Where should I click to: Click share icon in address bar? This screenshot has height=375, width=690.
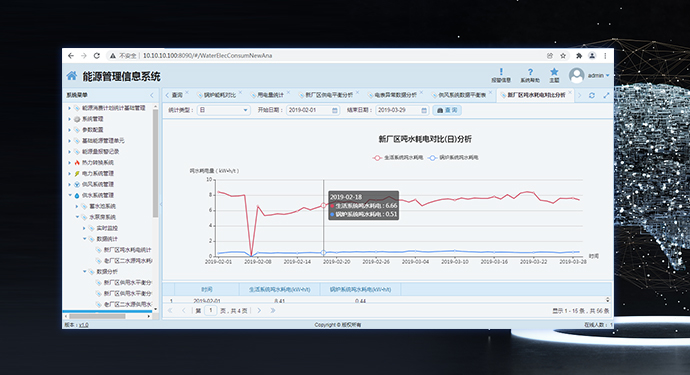(550, 56)
